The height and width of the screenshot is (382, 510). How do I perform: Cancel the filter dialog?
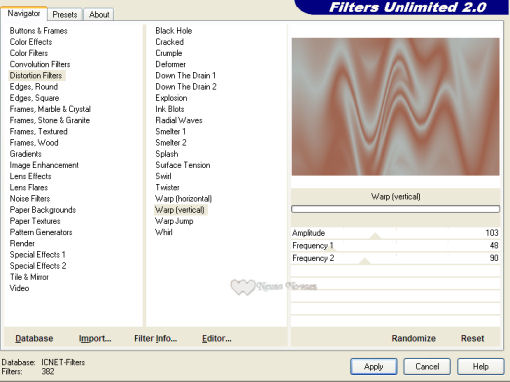(x=427, y=367)
